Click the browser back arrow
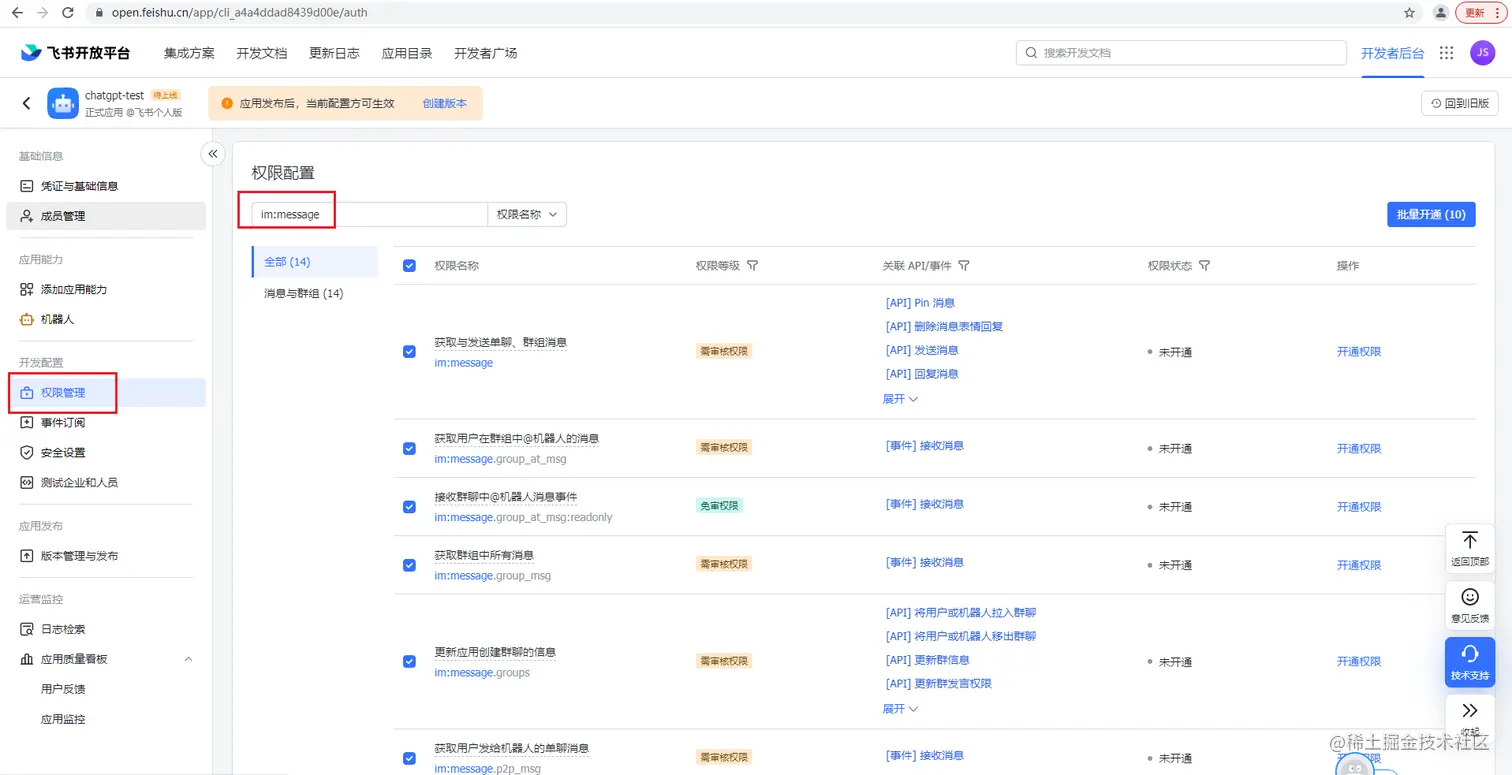 pos(17,13)
